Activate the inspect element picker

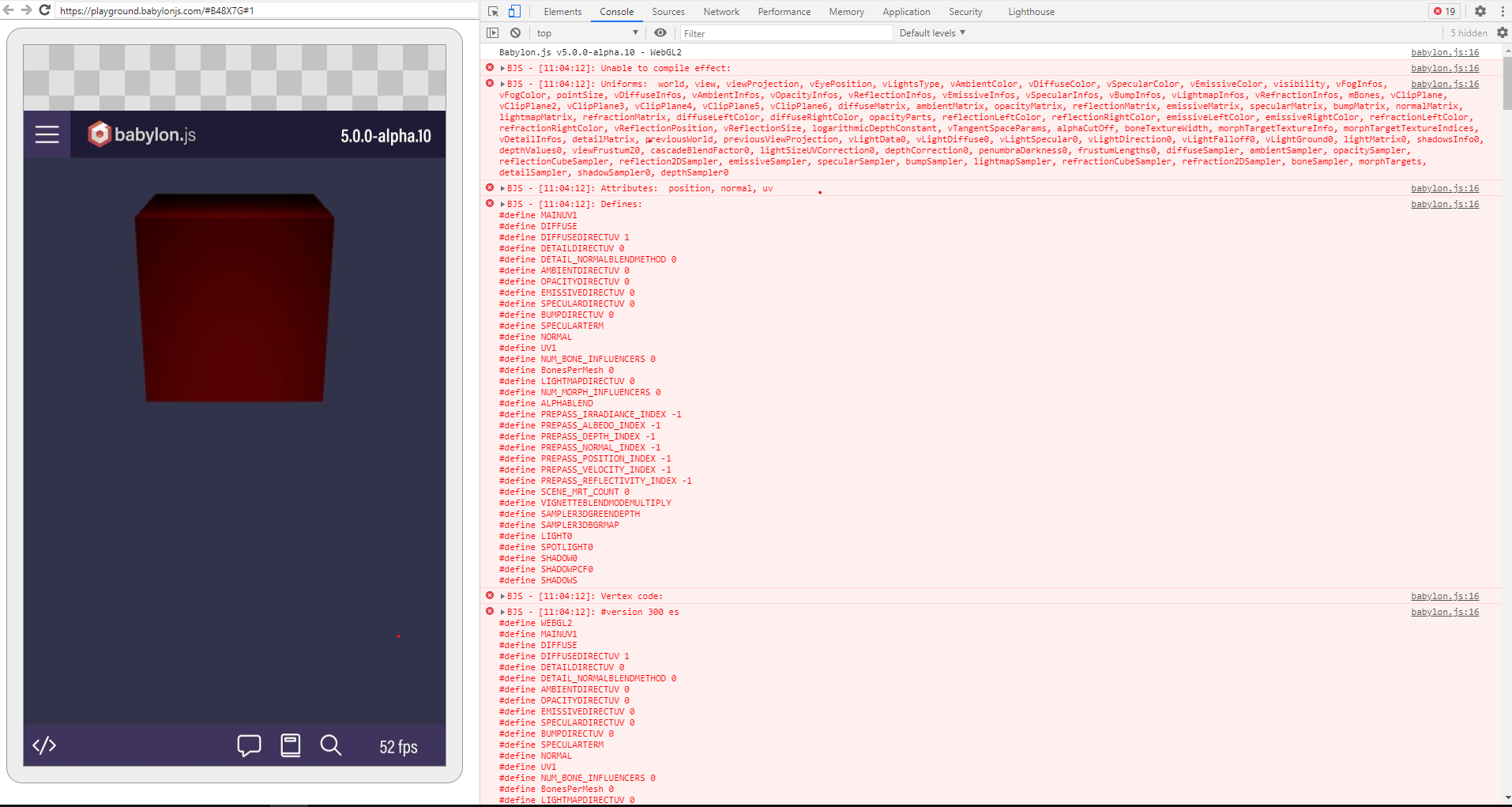(493, 11)
